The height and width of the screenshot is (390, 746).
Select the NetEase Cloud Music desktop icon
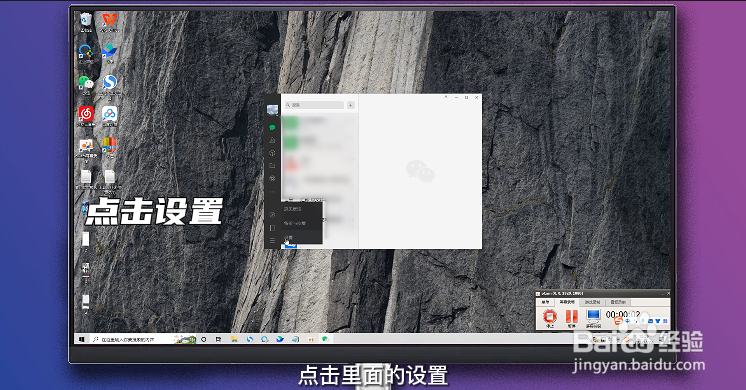point(86,116)
